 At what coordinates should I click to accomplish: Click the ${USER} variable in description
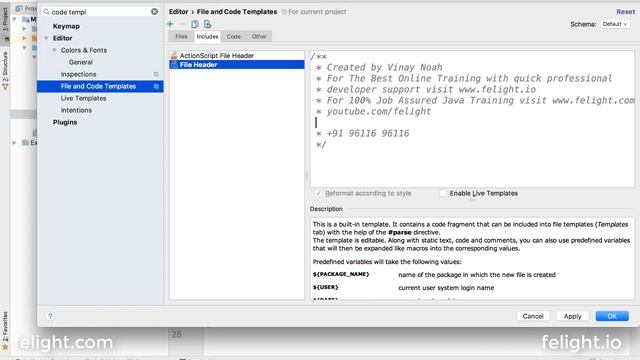(325, 287)
